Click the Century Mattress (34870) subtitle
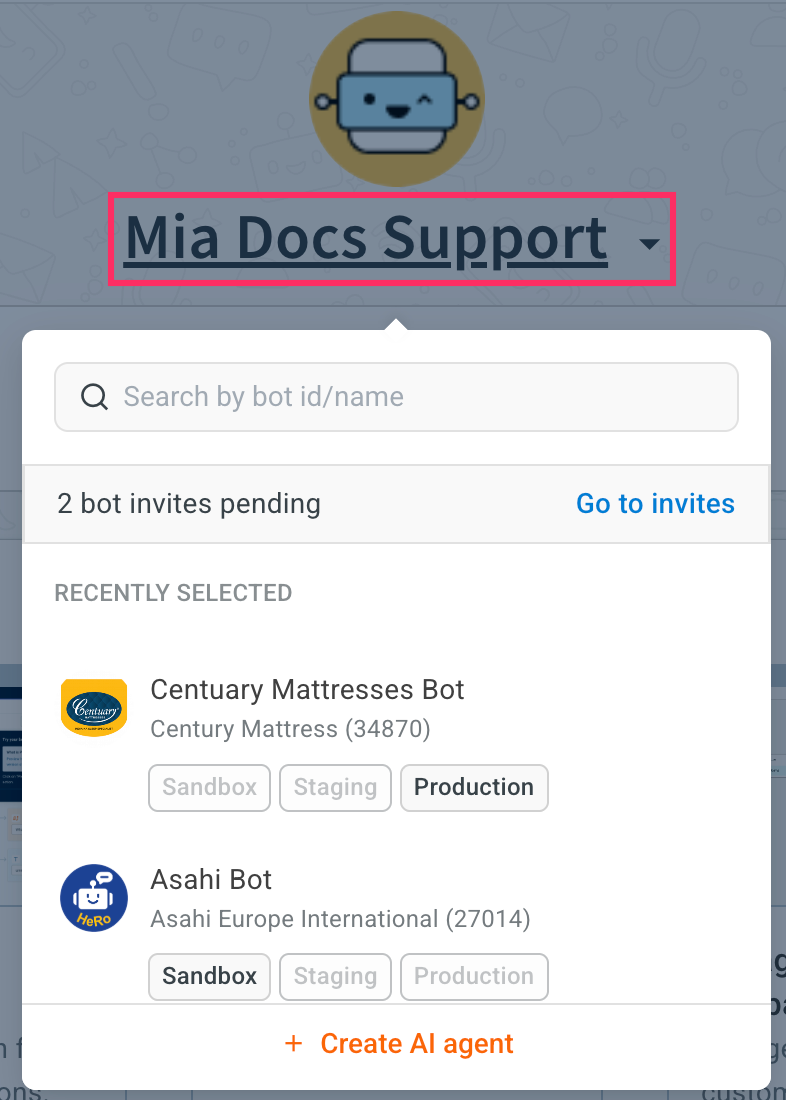The width and height of the screenshot is (786, 1100). tap(290, 729)
